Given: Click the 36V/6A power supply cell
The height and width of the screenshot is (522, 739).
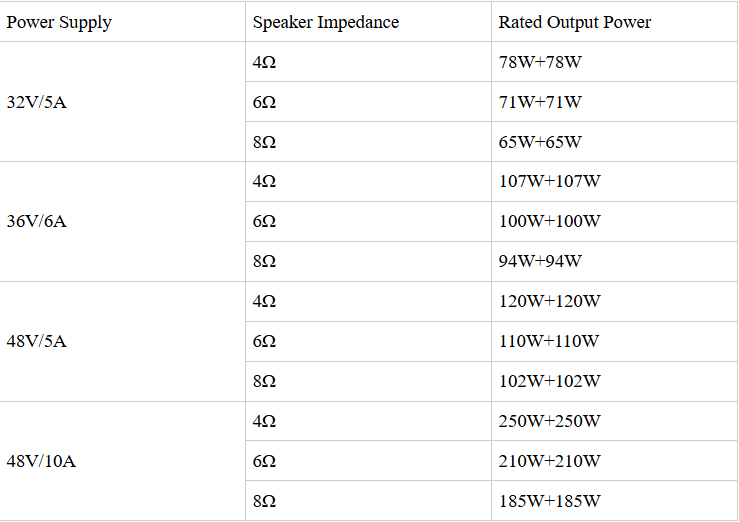Looking at the screenshot, I should point(36,222).
